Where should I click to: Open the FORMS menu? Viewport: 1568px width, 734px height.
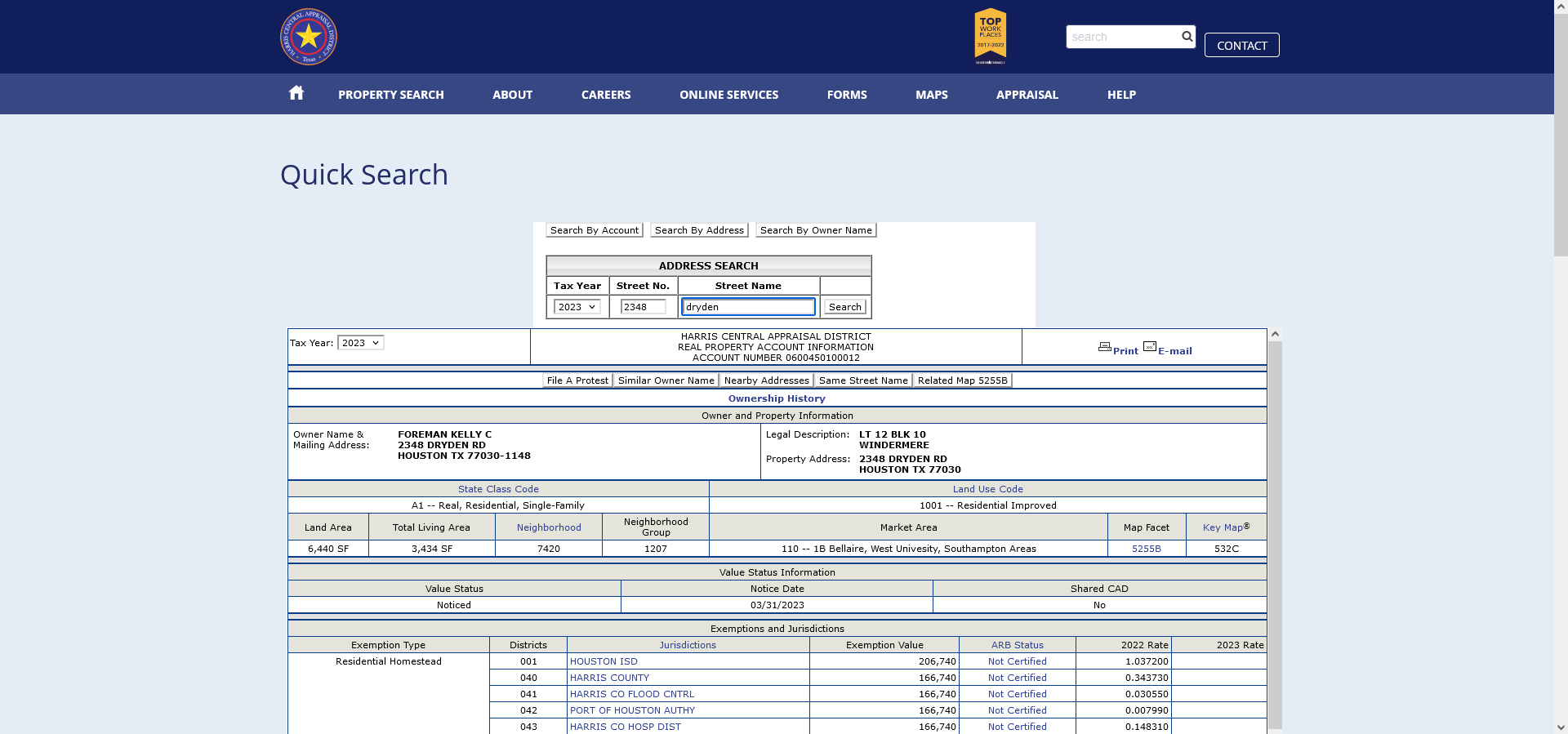847,95
